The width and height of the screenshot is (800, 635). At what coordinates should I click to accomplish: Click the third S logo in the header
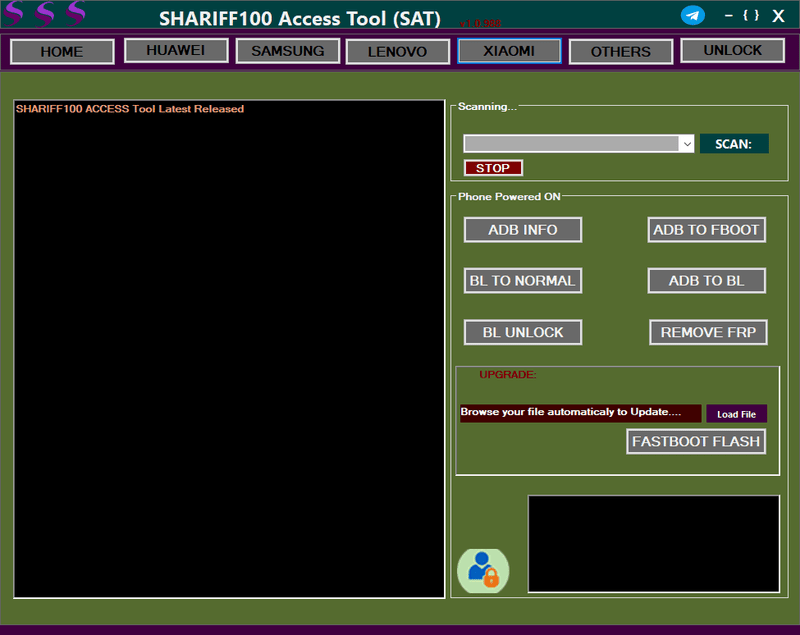74,14
